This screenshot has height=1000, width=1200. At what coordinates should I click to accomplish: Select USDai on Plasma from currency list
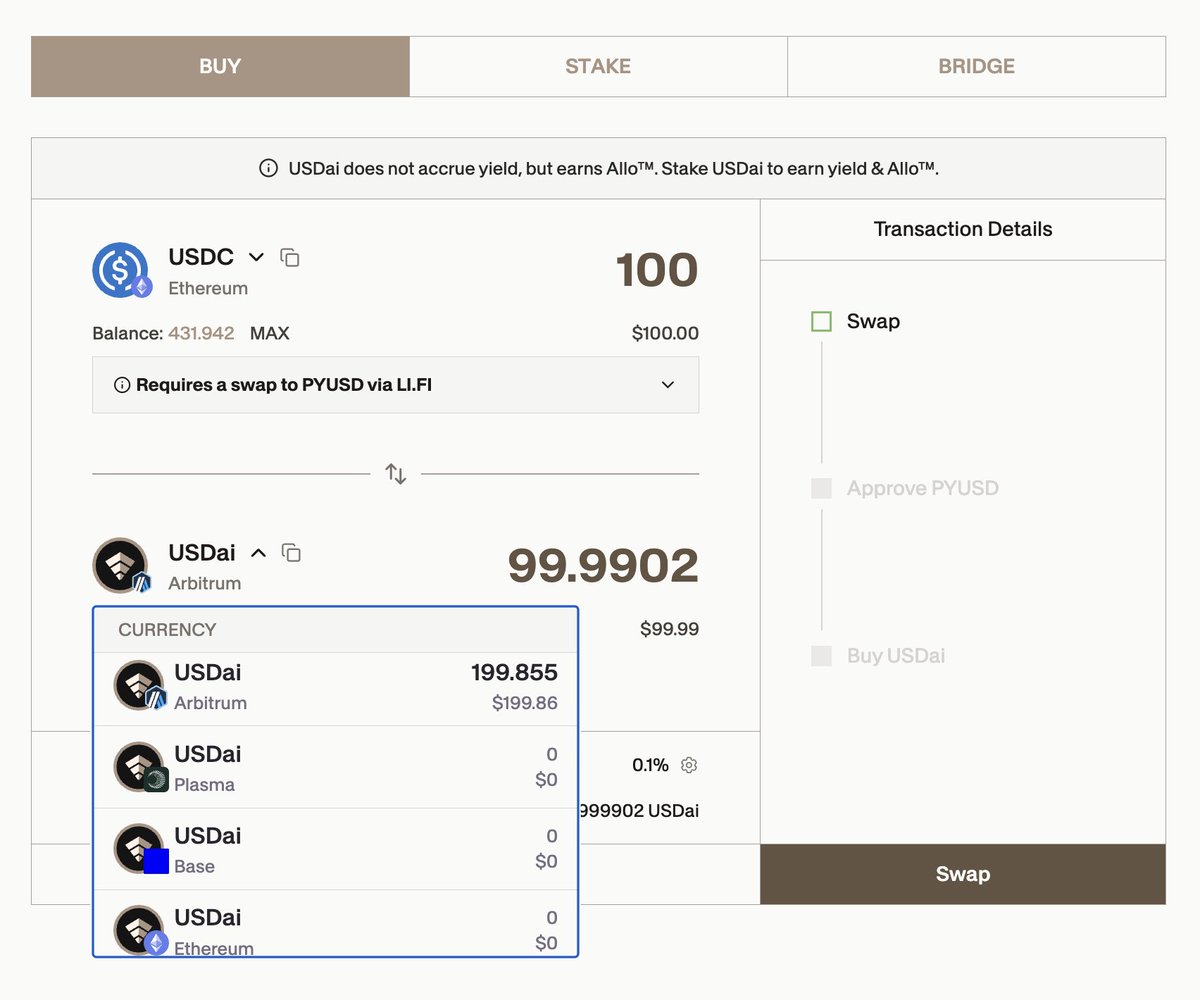(336, 767)
